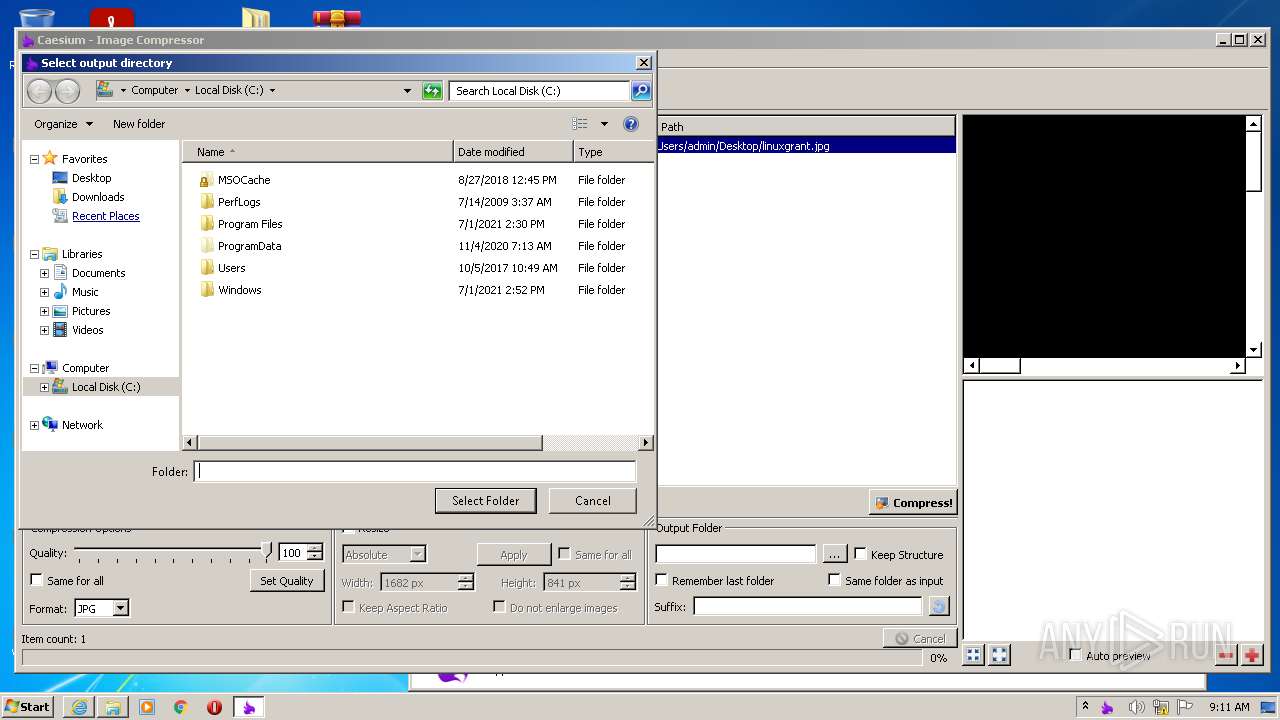Image resolution: width=1280 pixels, height=720 pixels.
Task: Click the Folder name input field
Action: tap(415, 471)
